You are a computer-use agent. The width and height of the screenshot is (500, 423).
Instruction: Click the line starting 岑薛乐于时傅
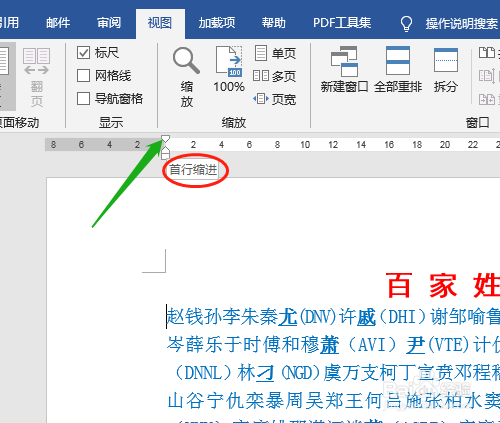point(333,345)
